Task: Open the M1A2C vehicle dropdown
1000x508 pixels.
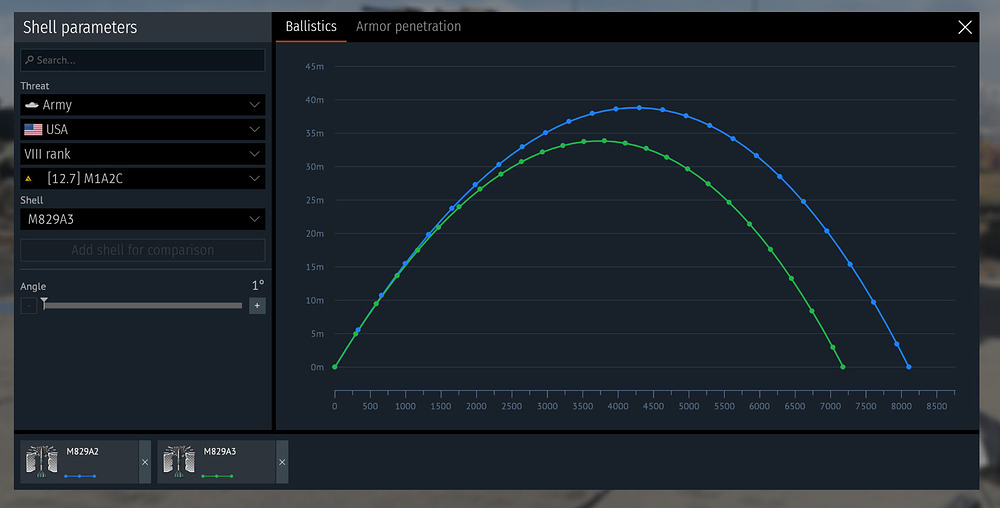Action: click(143, 178)
